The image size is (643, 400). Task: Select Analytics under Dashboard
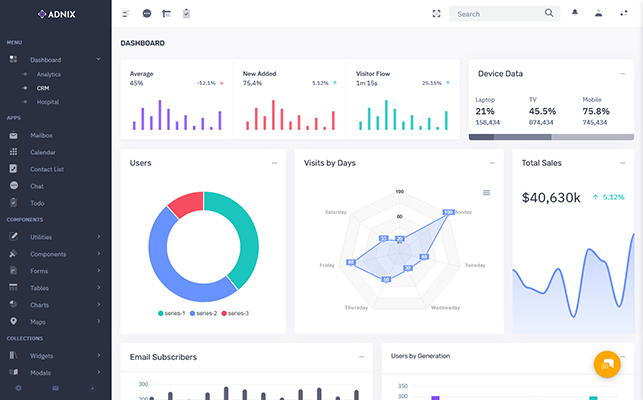pos(48,74)
